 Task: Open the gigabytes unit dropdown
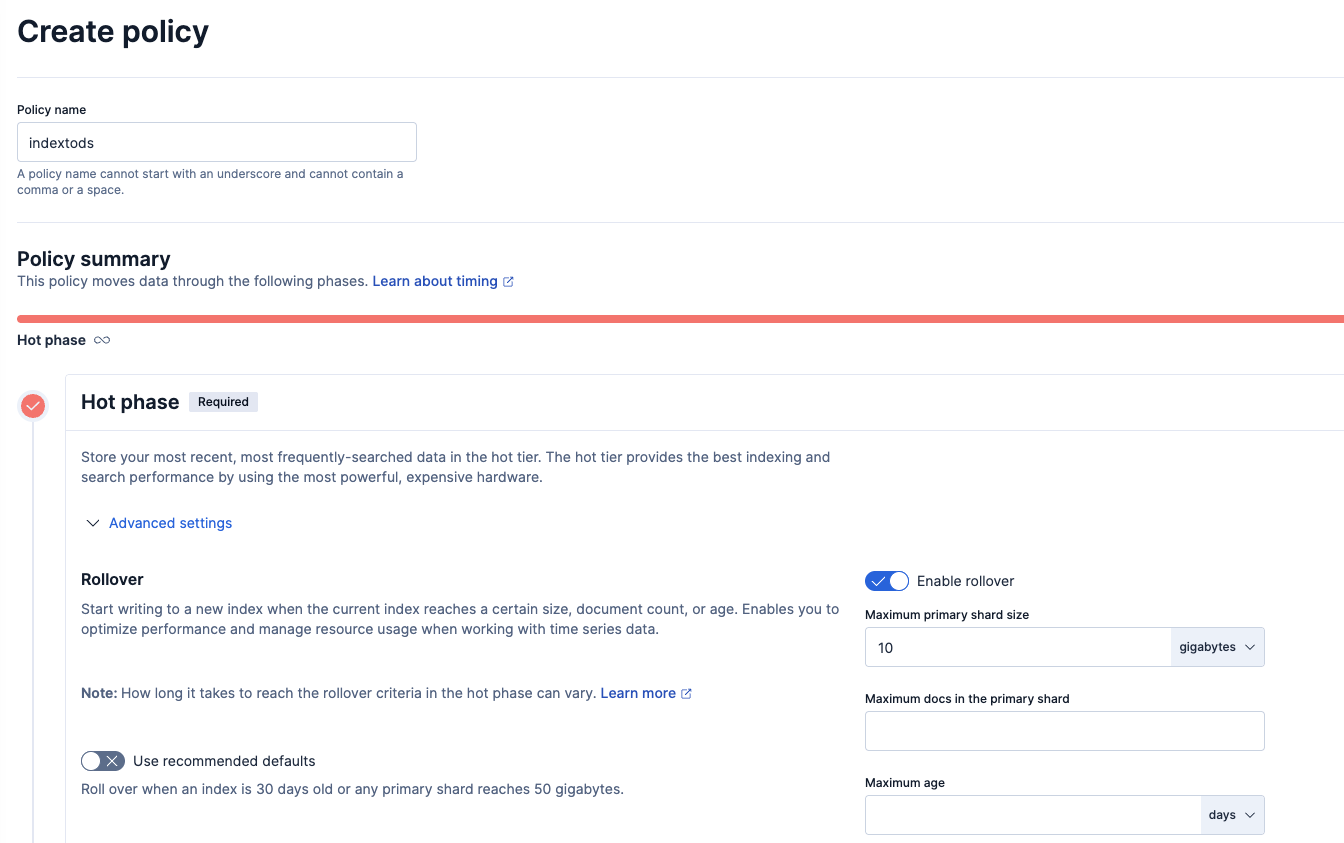(x=1216, y=646)
